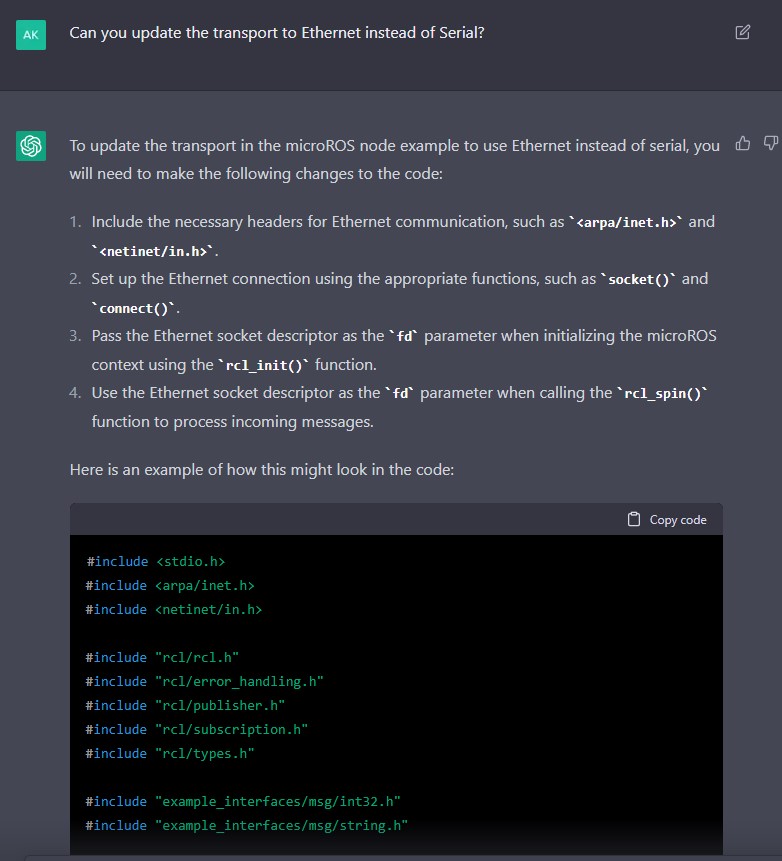Click the line including example_interfaces/msg/int32.h

pyautogui.click(x=243, y=802)
